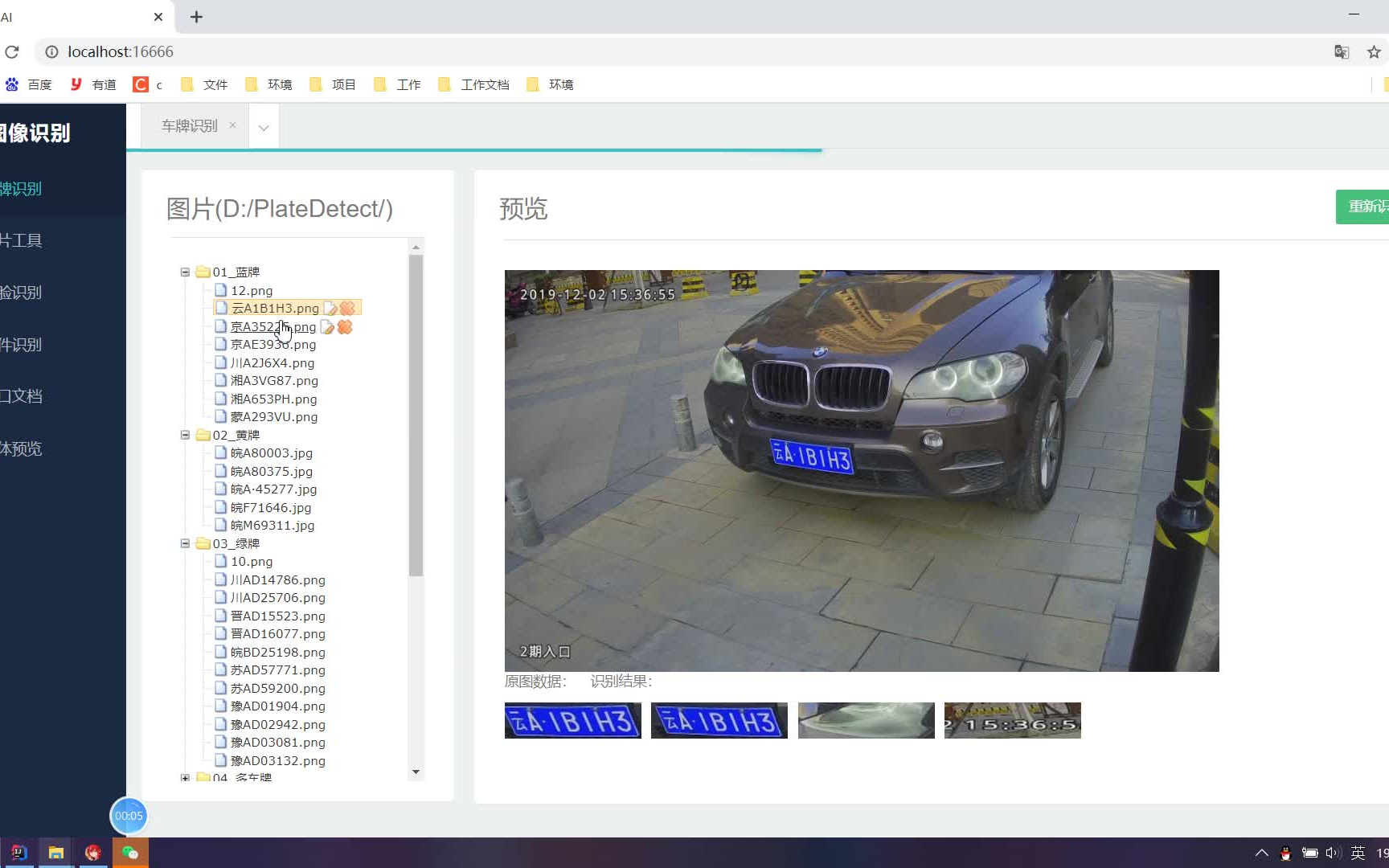
Task: Collapse the 01_蓝牌 folder
Action: tap(185, 272)
